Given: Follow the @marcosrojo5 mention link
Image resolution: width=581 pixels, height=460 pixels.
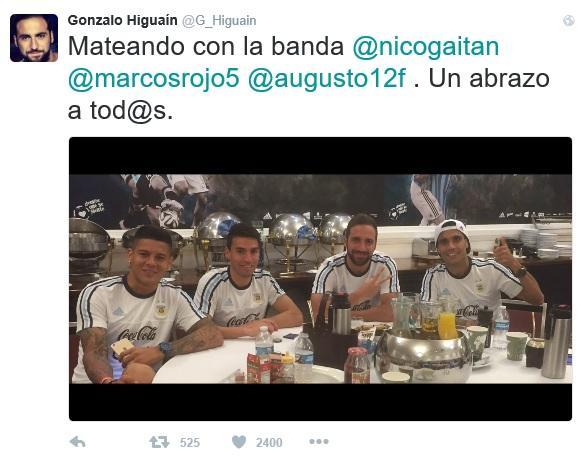Looking at the screenshot, I should point(154,79).
